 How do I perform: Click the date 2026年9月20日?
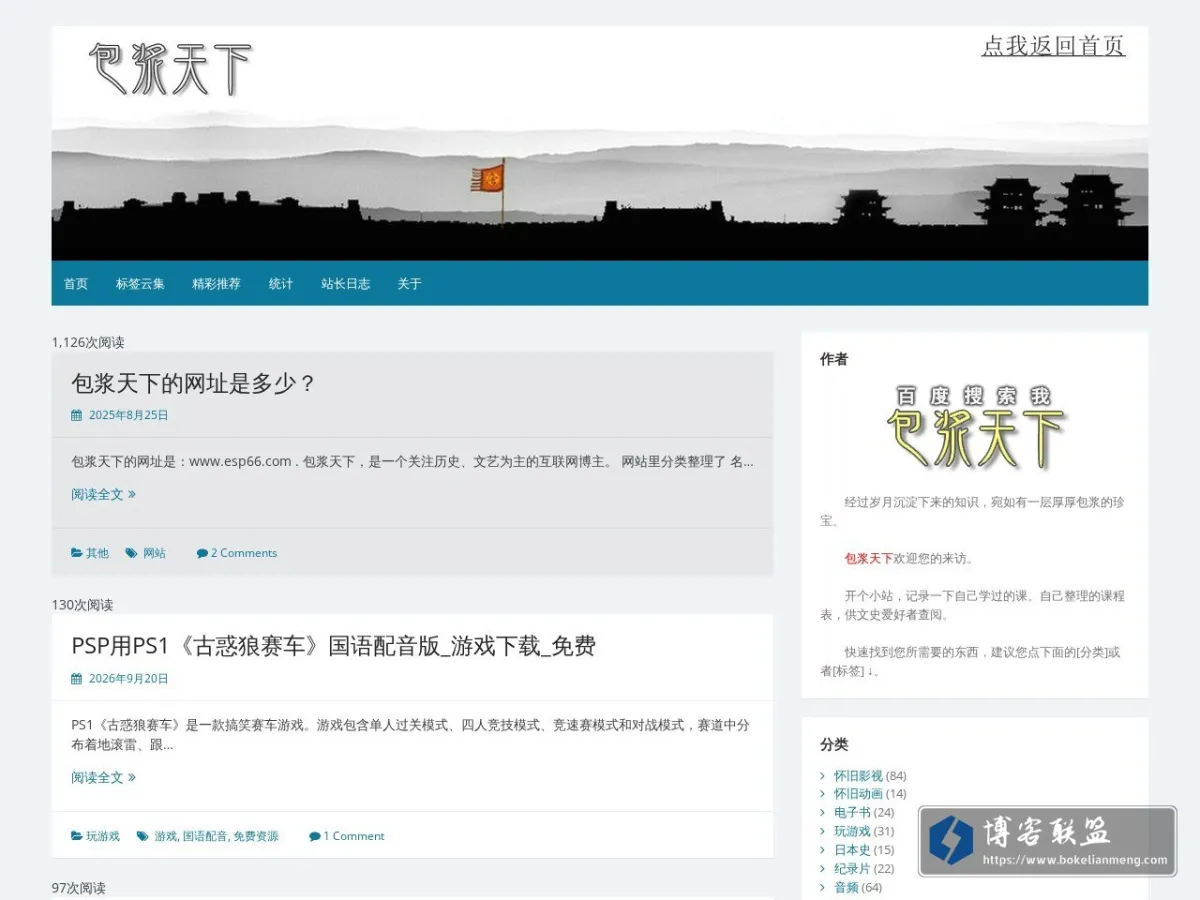coord(129,678)
